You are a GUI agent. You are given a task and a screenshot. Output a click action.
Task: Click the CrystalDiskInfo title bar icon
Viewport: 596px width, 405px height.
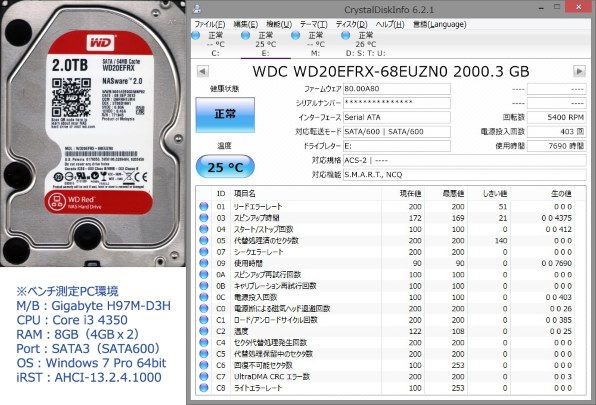pyautogui.click(x=197, y=8)
